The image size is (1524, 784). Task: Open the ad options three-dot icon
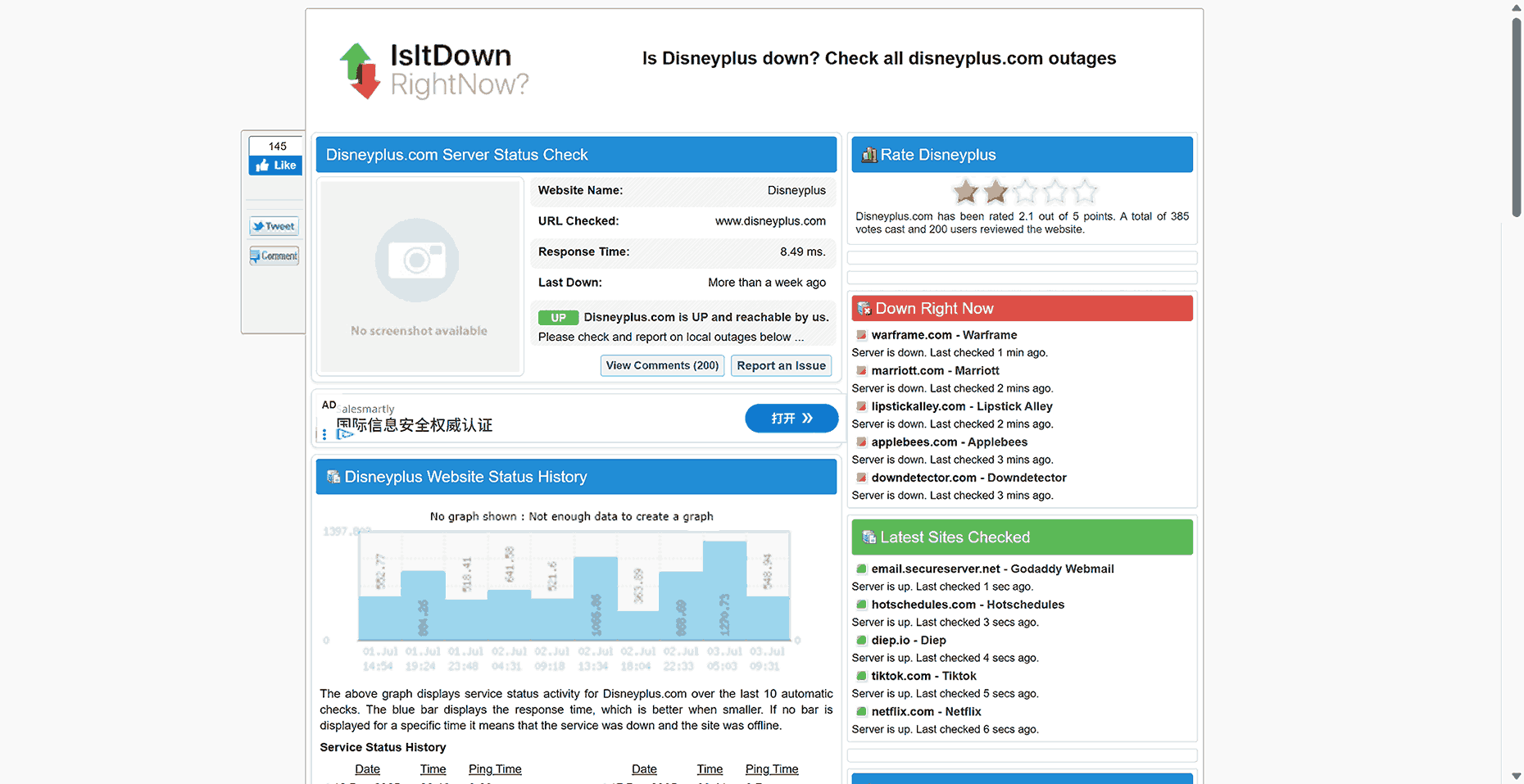click(324, 434)
